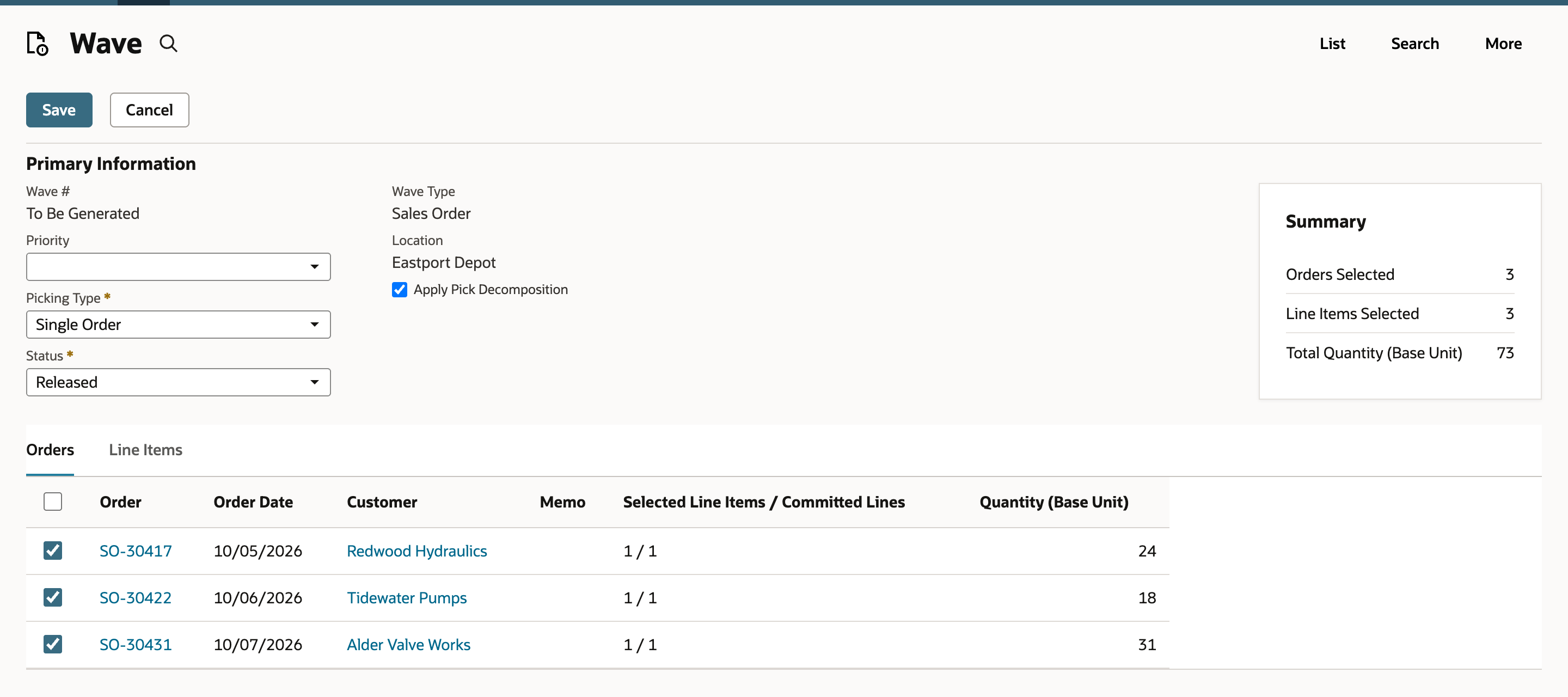Click the Order column header
Viewport: 1568px width, 697px height.
tap(120, 502)
